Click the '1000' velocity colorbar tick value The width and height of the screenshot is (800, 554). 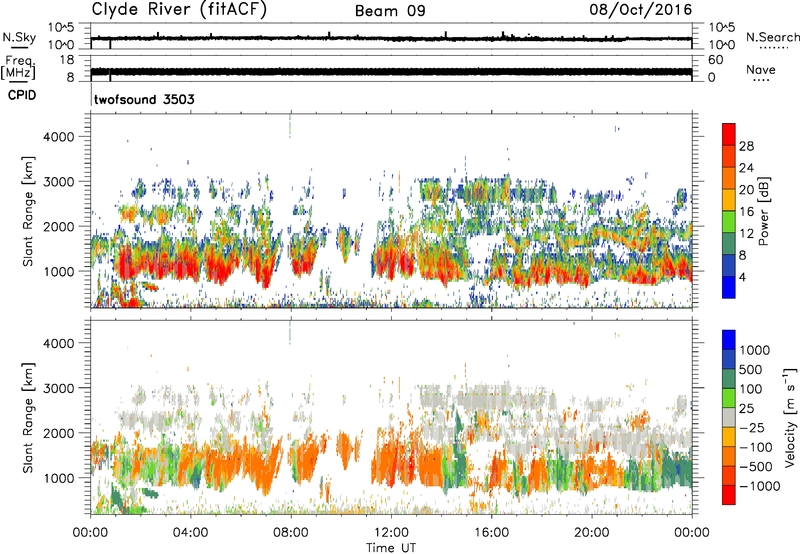click(754, 350)
